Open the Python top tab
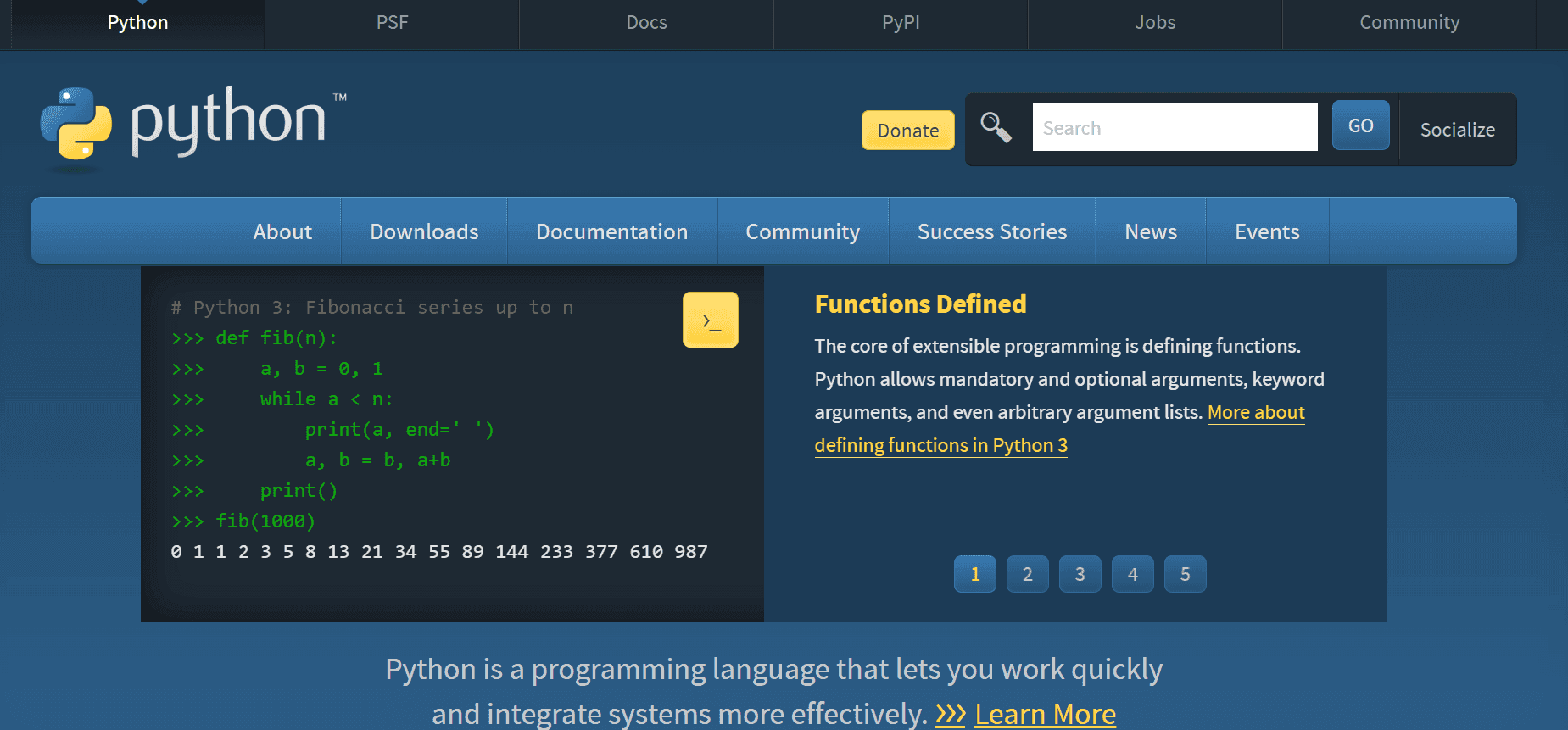The image size is (1568, 730). pyautogui.click(x=137, y=23)
